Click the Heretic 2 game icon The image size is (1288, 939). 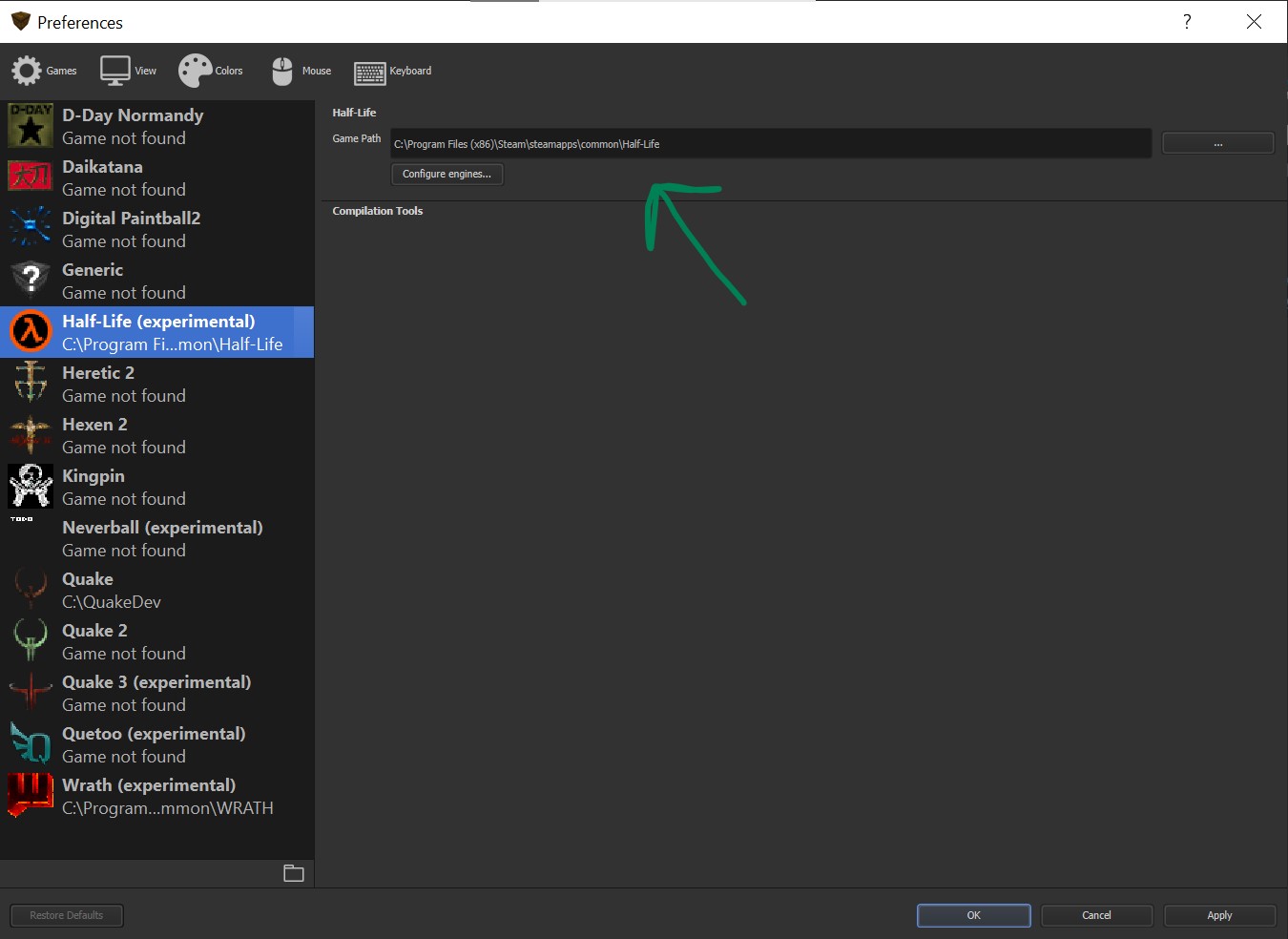point(31,383)
